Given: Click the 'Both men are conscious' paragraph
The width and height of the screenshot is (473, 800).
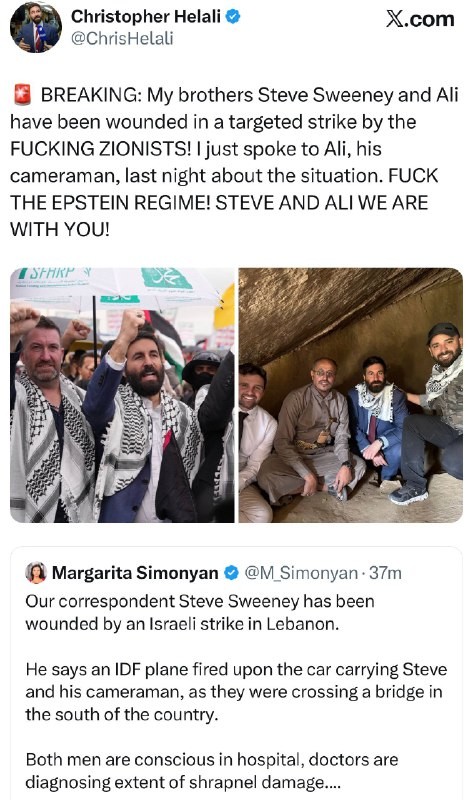Looking at the screenshot, I should coord(212,770).
